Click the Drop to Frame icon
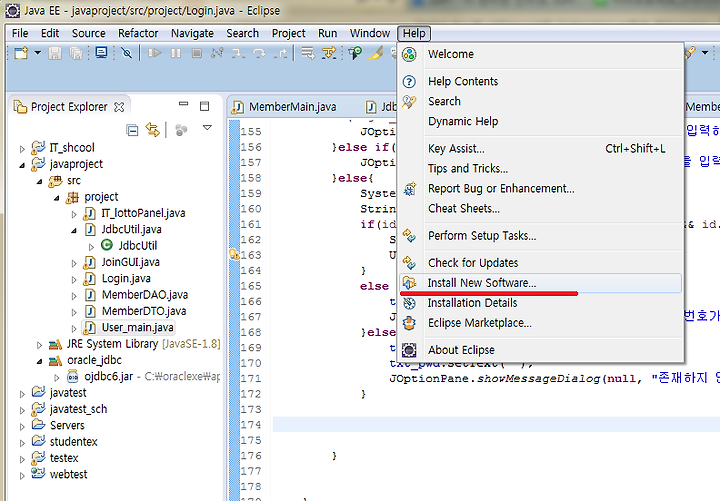 tap(308, 53)
